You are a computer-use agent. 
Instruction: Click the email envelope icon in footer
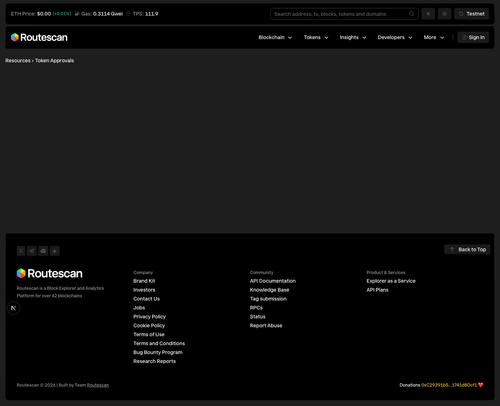(43, 251)
